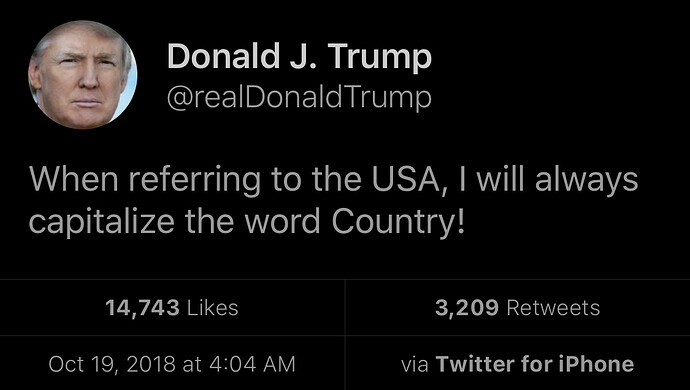
Task: Click the word via before Twitter
Action: click(x=415, y=365)
